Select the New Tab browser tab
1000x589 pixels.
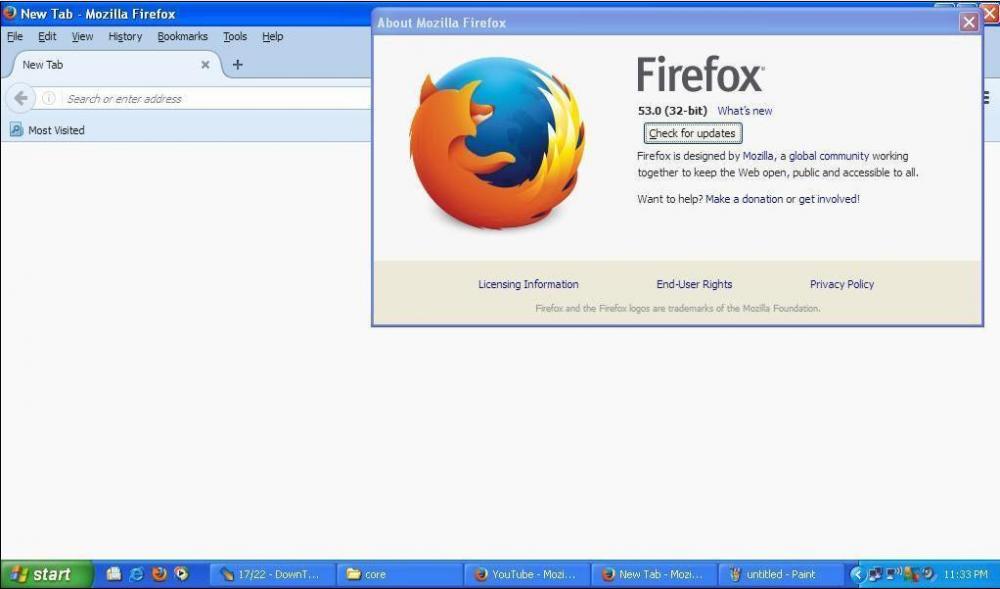[115, 64]
